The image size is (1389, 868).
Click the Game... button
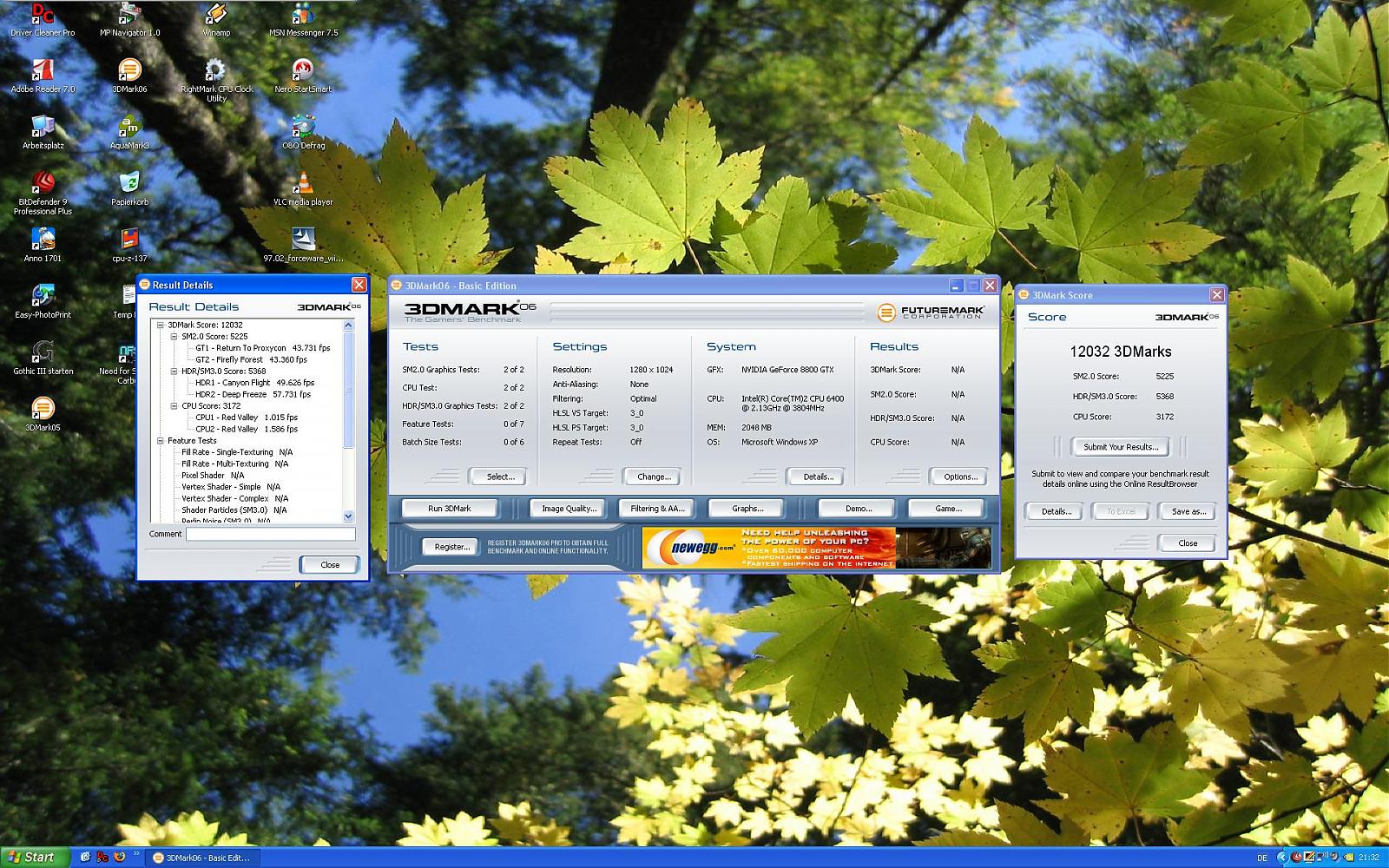[947, 509]
